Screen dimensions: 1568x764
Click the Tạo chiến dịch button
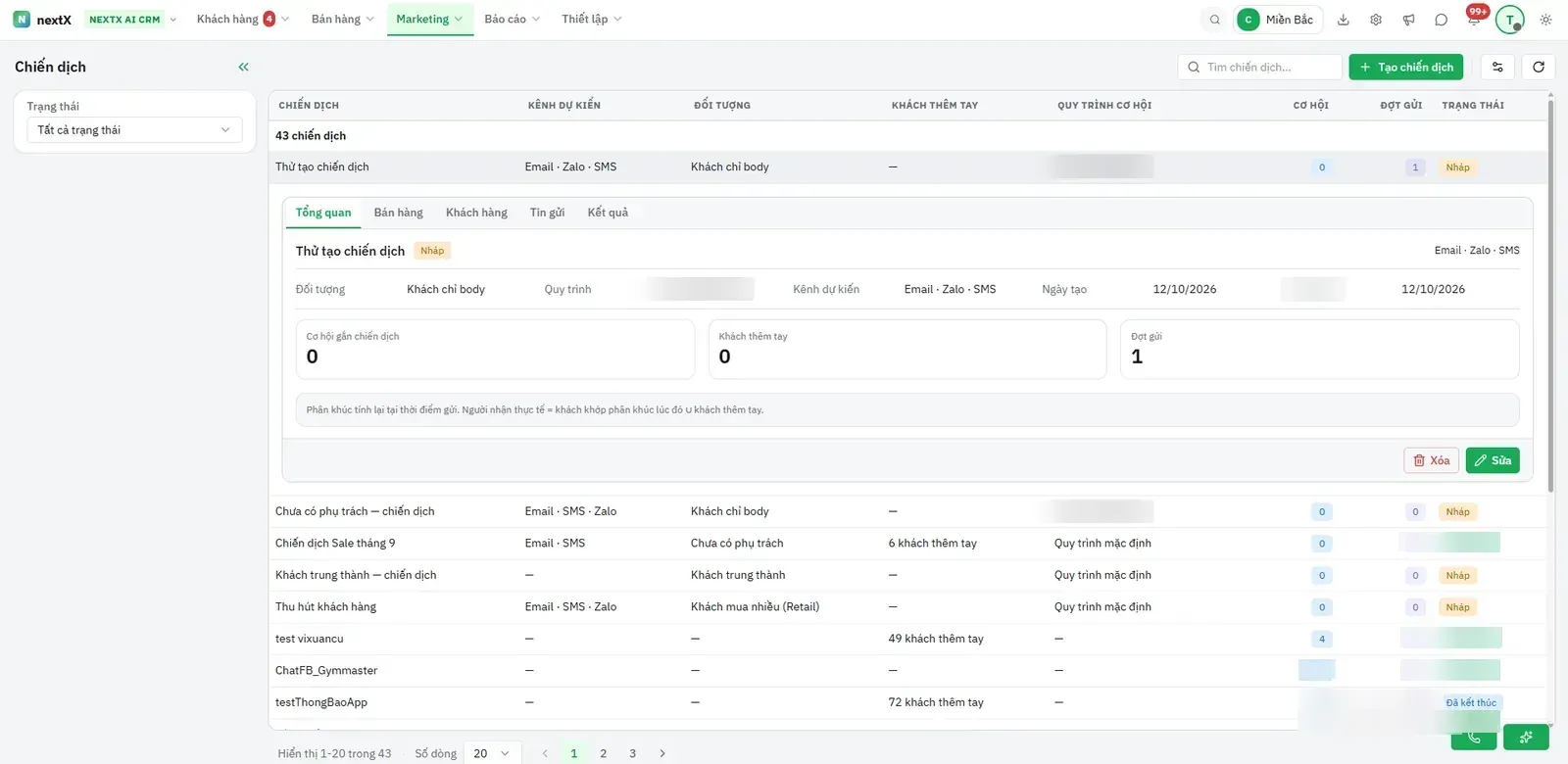(x=1405, y=67)
